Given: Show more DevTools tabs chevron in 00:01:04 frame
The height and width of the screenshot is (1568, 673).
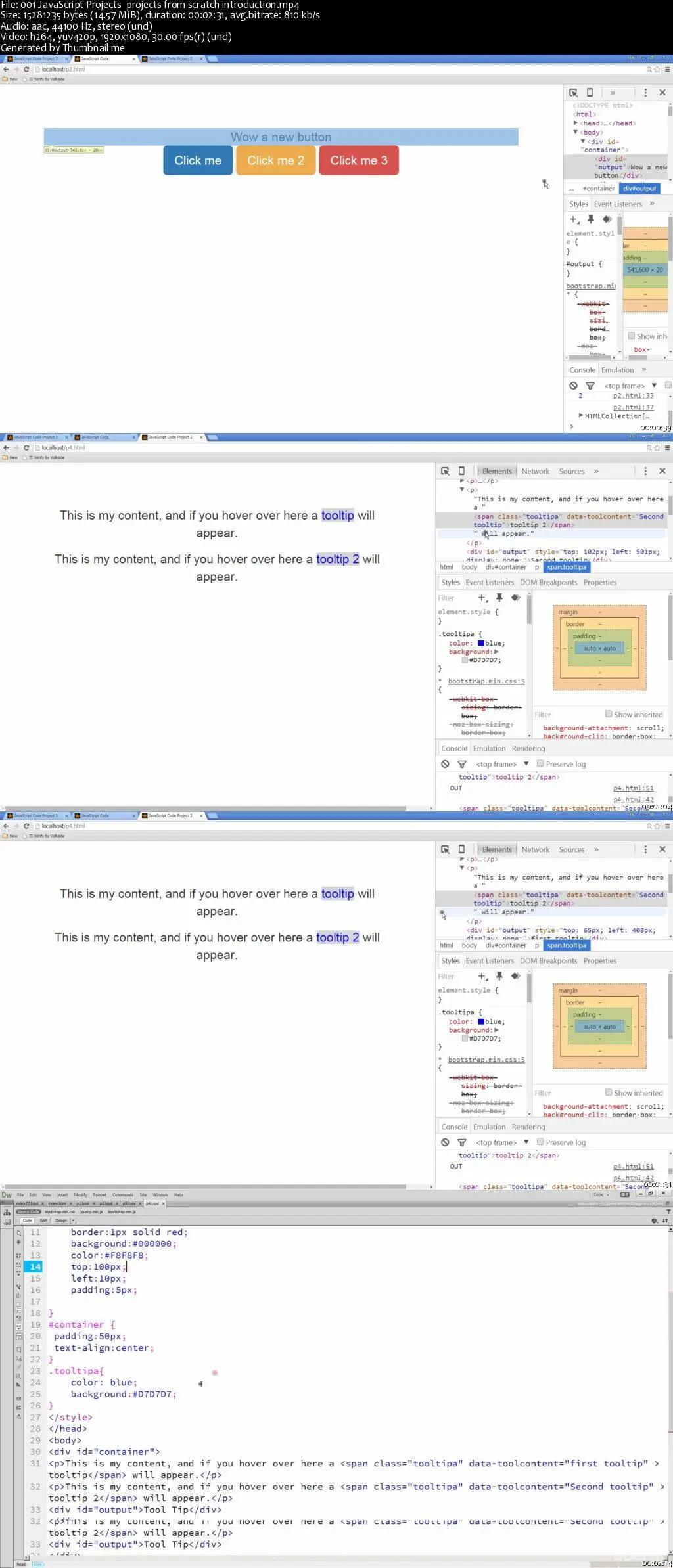Looking at the screenshot, I should 596,471.
